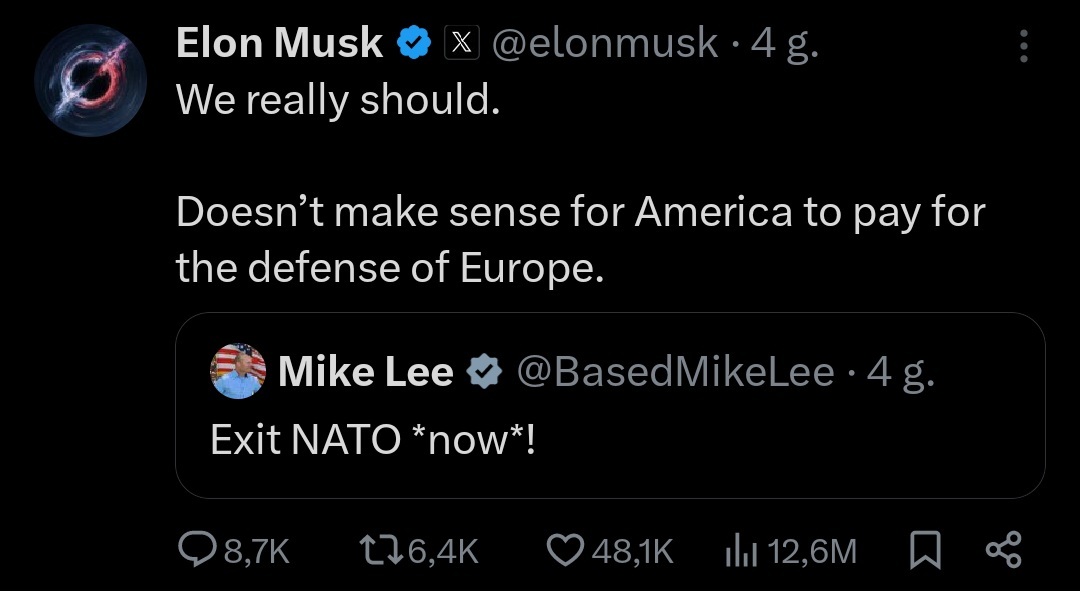Like the post with the heart icon

[566, 549]
